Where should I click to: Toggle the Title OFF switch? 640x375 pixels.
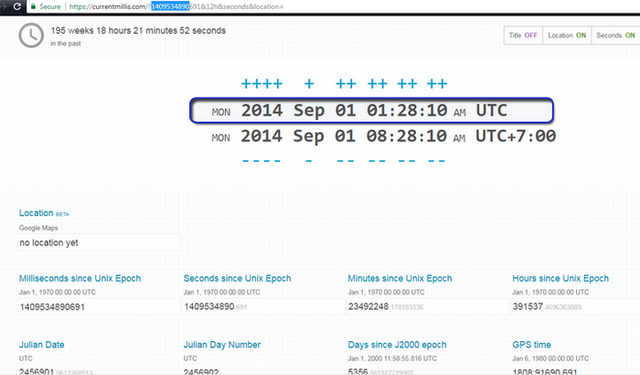click(x=523, y=36)
